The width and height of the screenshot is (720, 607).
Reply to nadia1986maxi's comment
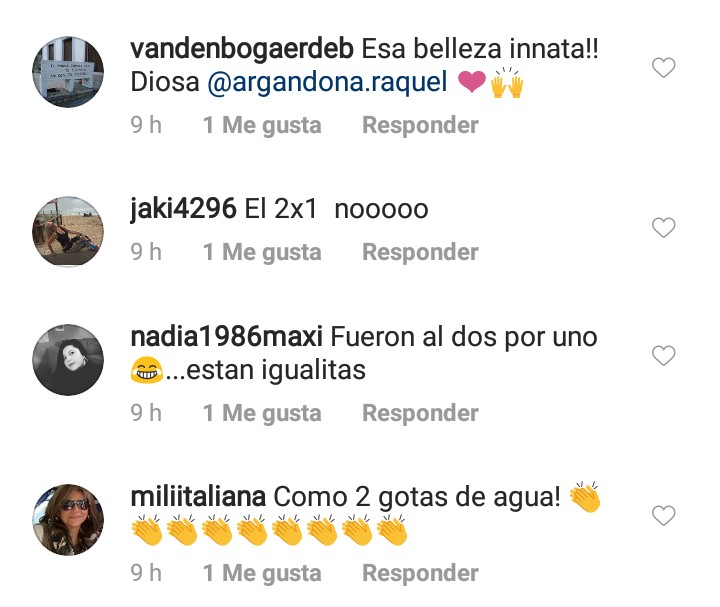coord(420,413)
